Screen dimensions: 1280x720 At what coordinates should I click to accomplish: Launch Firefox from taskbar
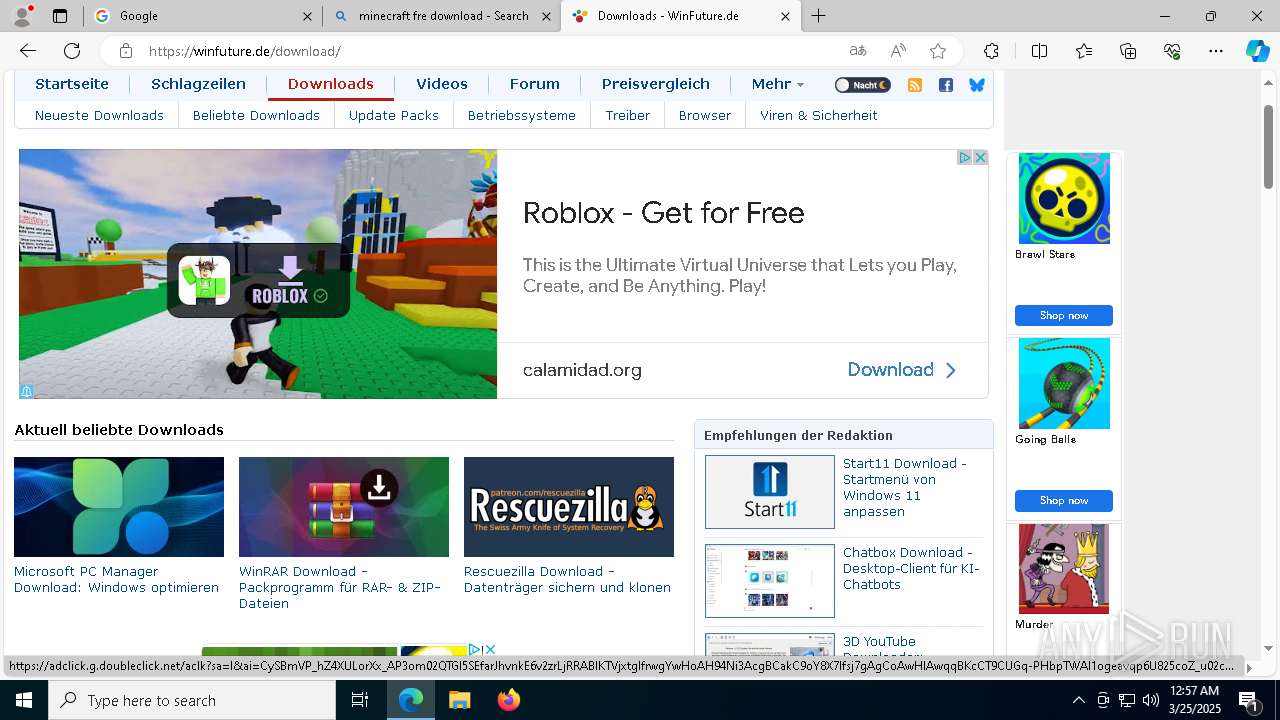point(509,701)
